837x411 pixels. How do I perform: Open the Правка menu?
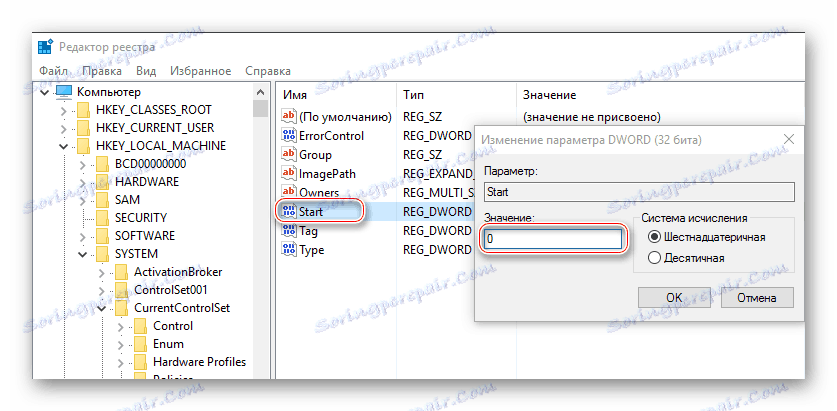point(102,71)
